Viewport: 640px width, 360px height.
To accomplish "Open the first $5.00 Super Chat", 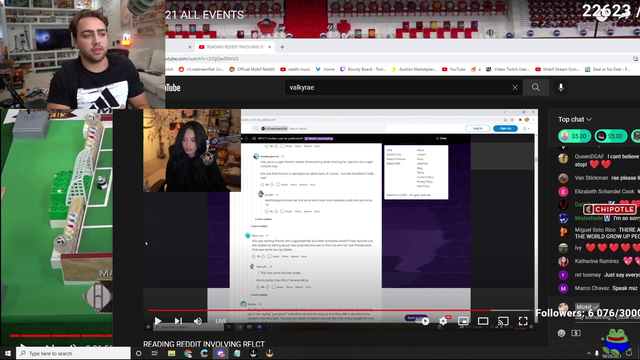I will tap(575, 136).
